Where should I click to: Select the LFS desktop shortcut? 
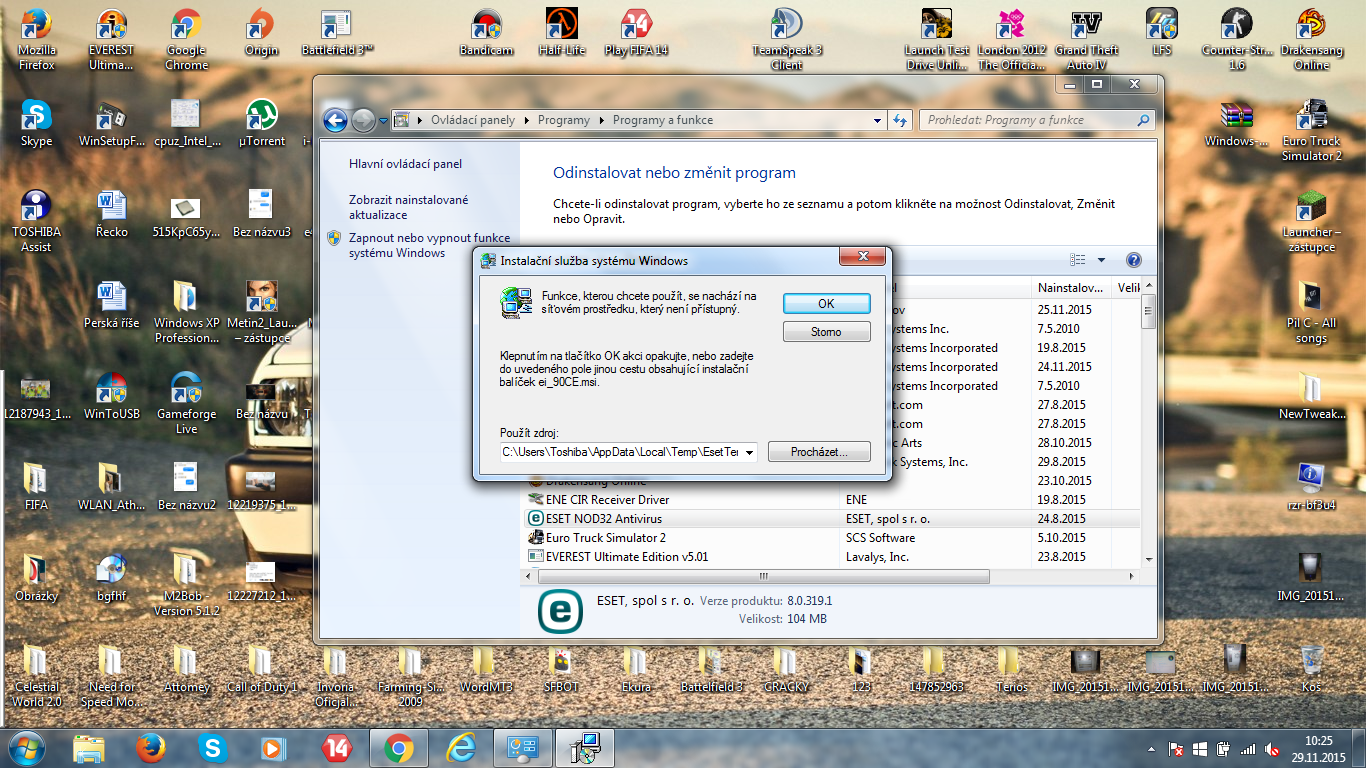point(1161,33)
